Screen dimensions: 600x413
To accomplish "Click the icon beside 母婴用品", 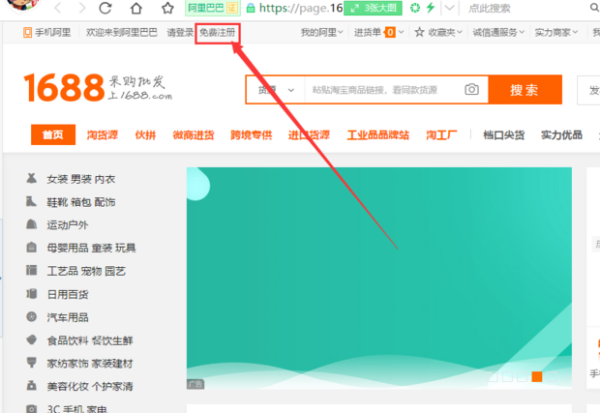I will pos(31,247).
